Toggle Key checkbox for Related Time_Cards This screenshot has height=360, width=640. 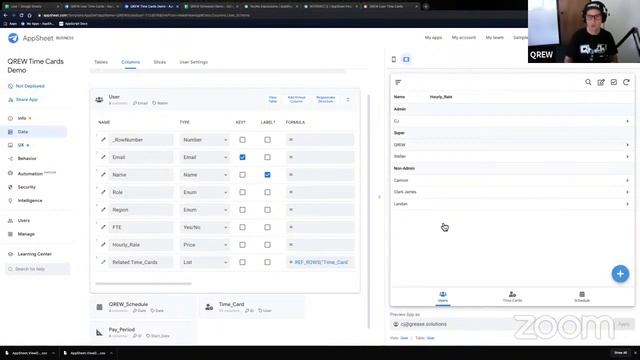point(242,262)
